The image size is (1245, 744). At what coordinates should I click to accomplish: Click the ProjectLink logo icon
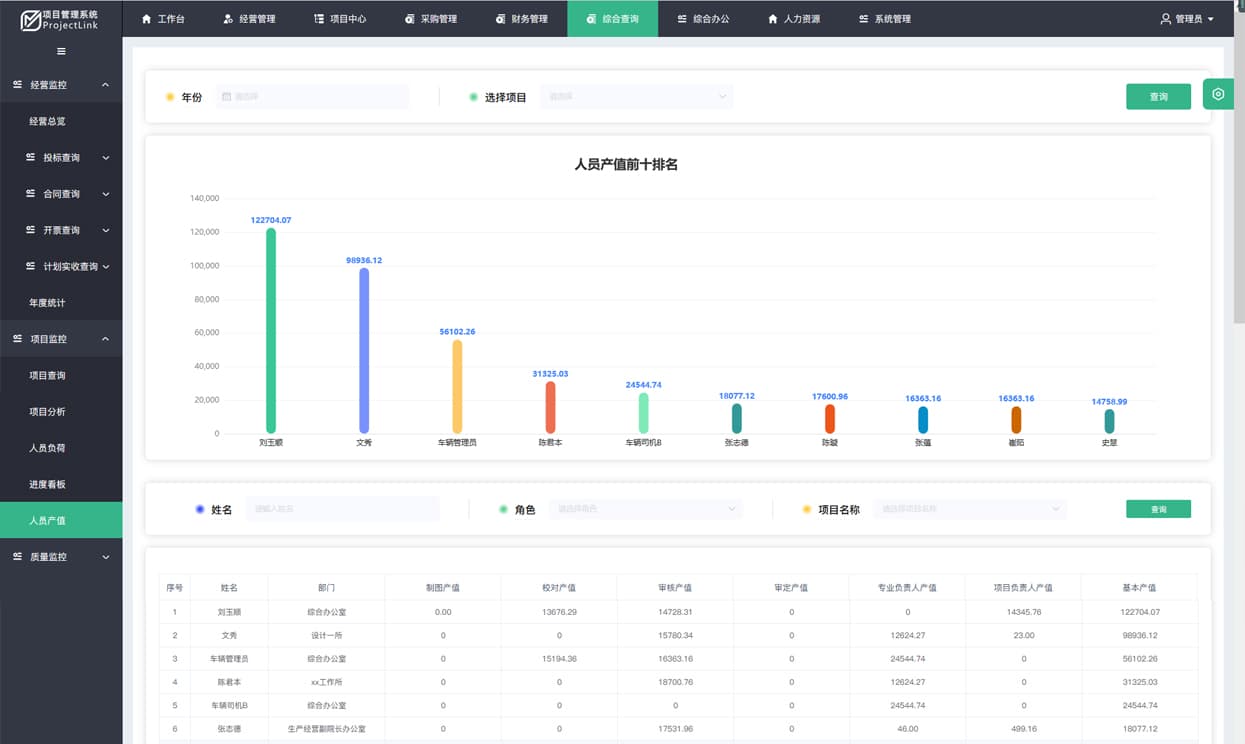tap(31, 19)
